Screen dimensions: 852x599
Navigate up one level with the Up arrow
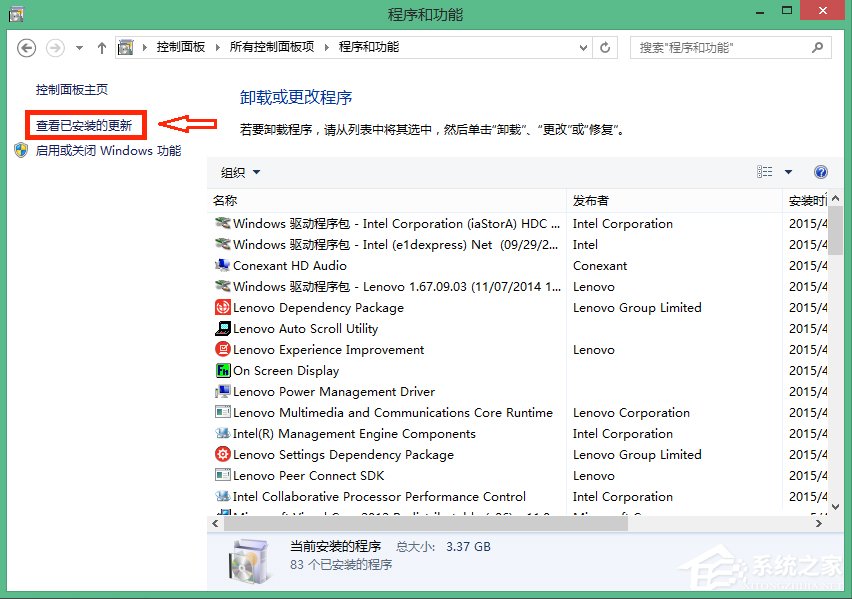101,48
